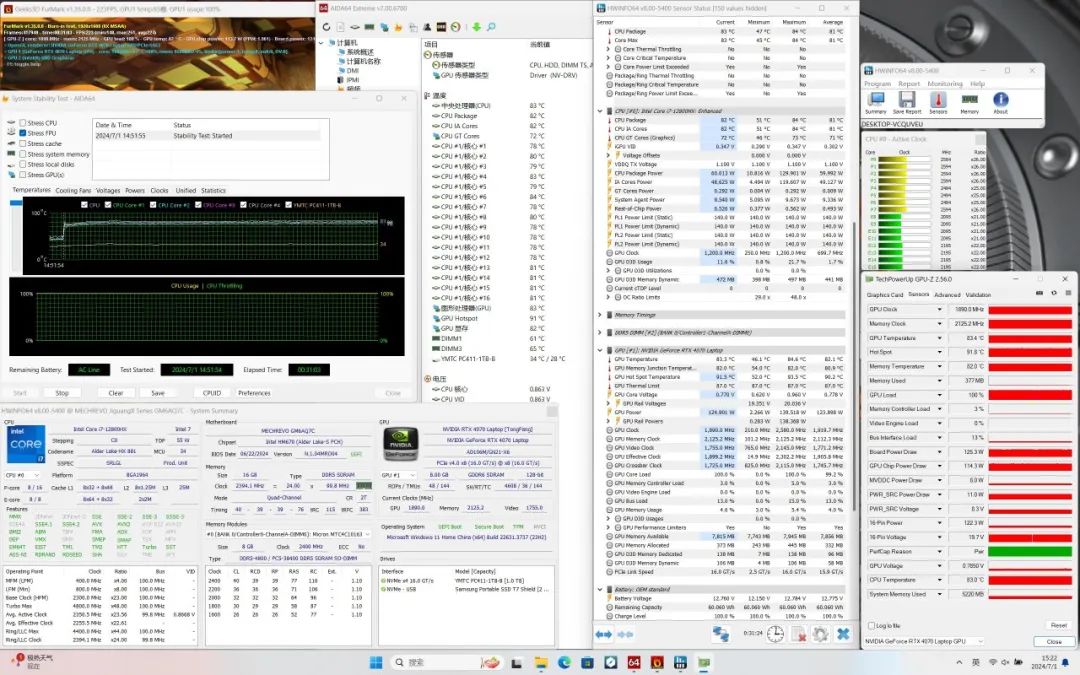Collapse the GPU [#1] RTX 4070 Laptop section

click(x=599, y=350)
